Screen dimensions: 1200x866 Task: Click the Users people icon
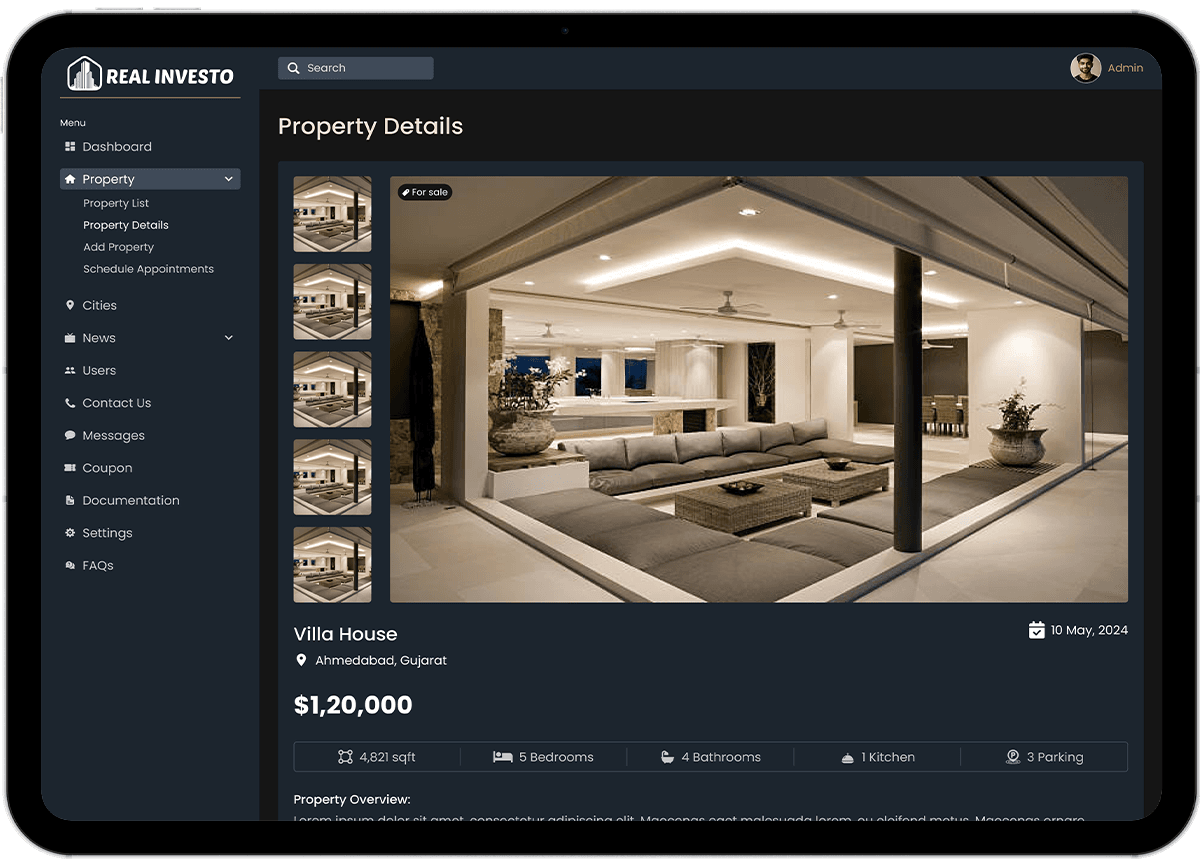click(70, 370)
